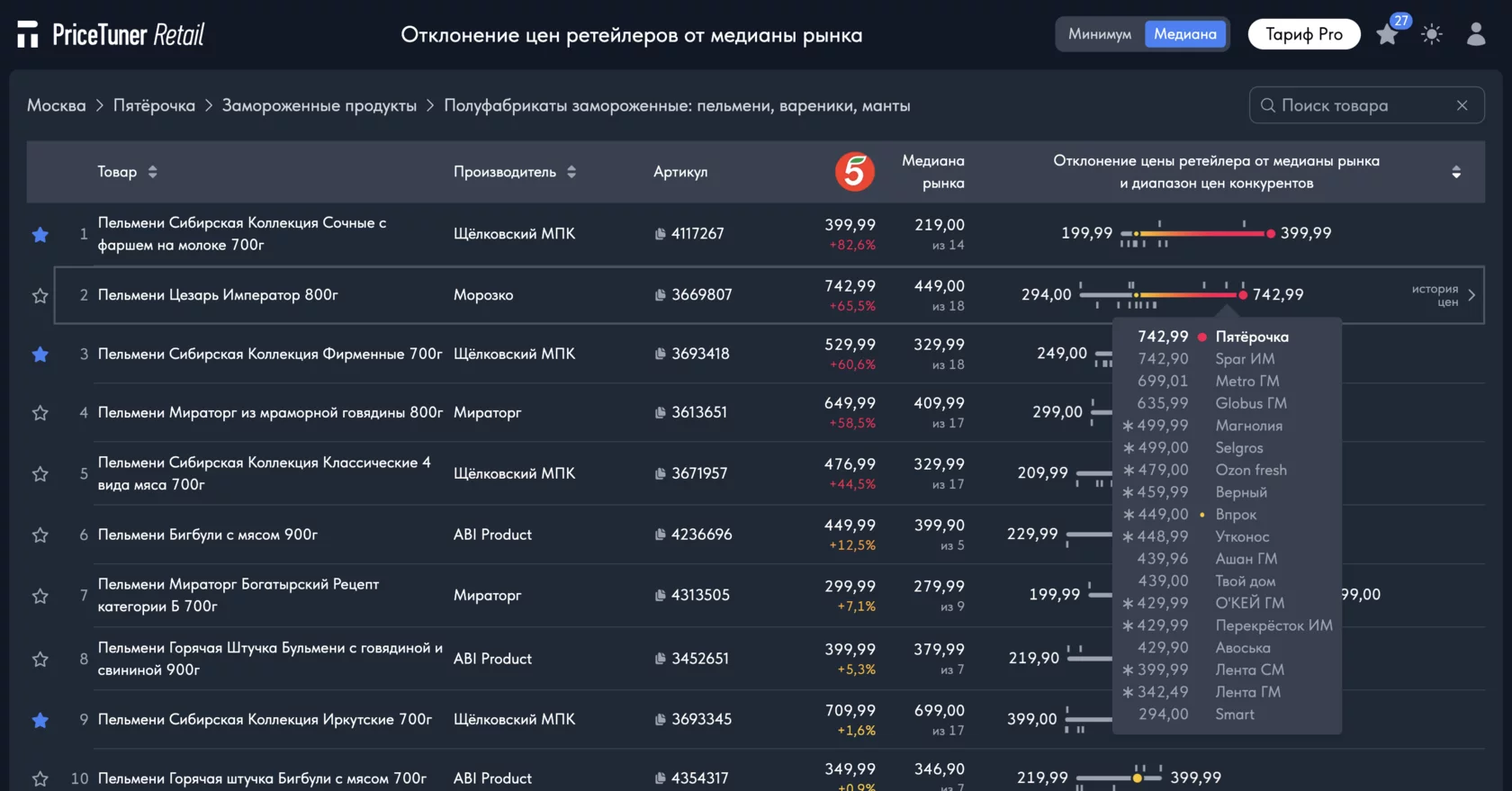Unfavorite Пельмени Сибирская Коллекция Сочные star
The image size is (1512, 791).
coord(40,235)
